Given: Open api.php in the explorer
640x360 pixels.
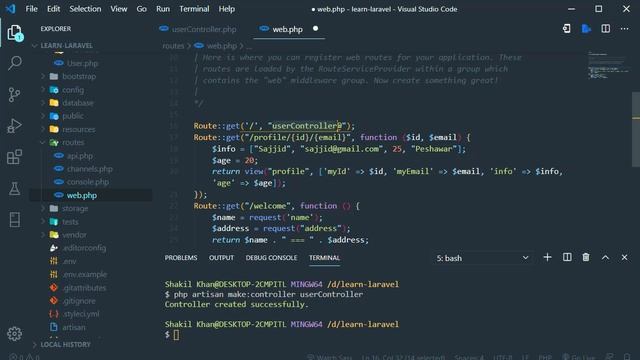Looking at the screenshot, I should pyautogui.click(x=80, y=156).
